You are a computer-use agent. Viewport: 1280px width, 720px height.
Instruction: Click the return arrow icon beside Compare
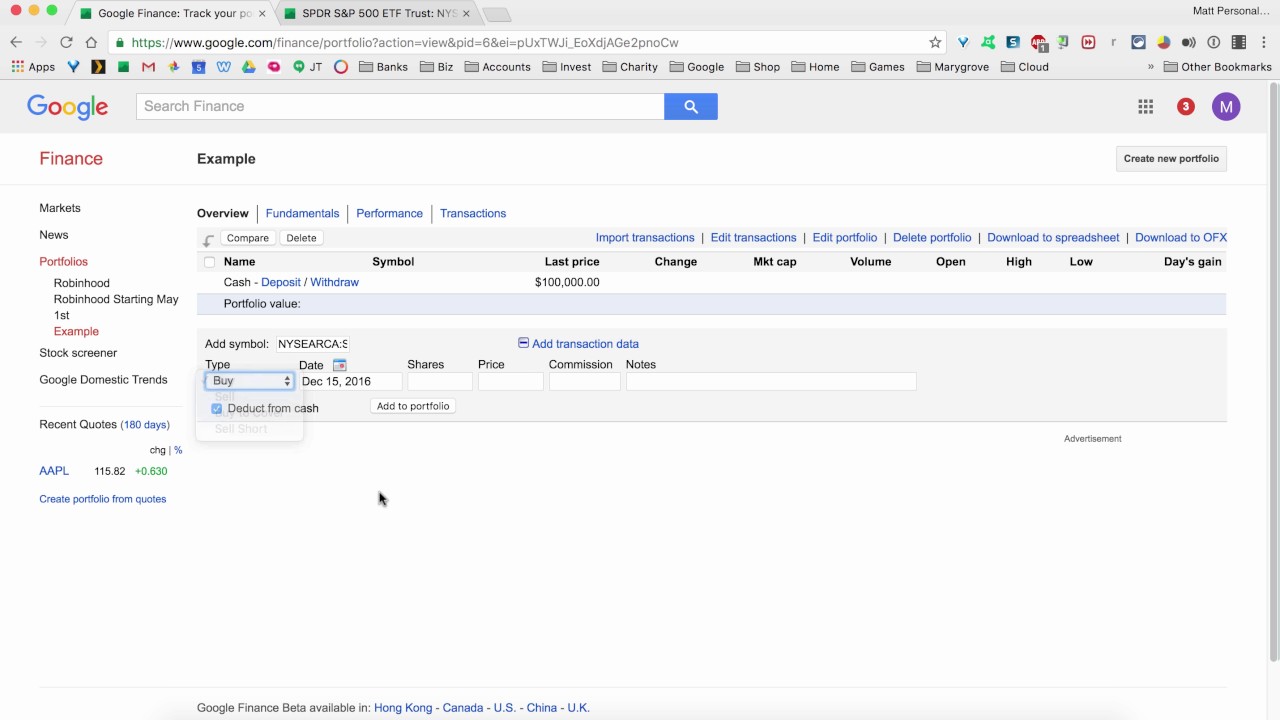coord(208,239)
